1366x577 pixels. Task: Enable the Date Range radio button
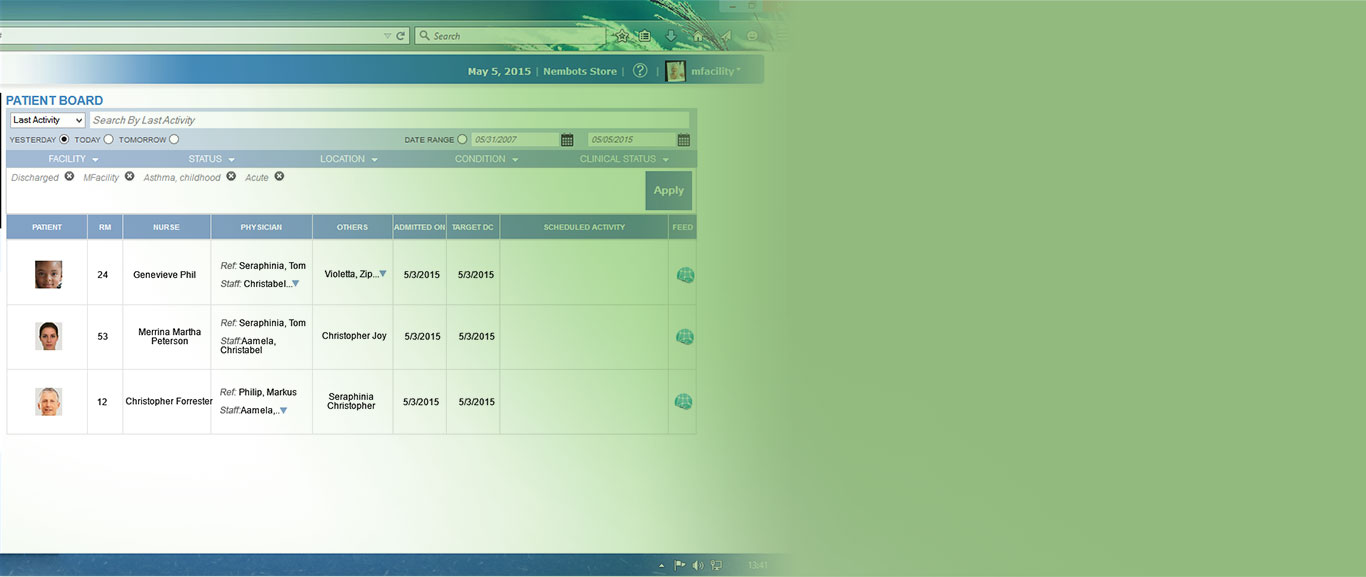(462, 140)
